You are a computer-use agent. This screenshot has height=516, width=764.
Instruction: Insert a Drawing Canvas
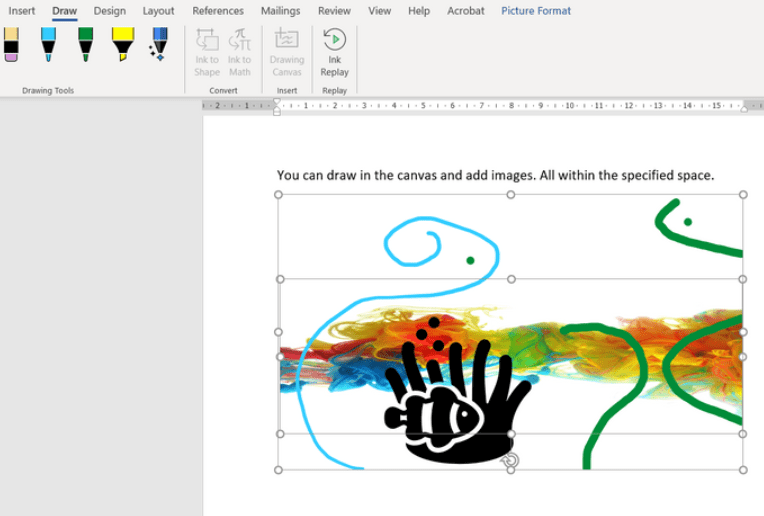(x=287, y=52)
